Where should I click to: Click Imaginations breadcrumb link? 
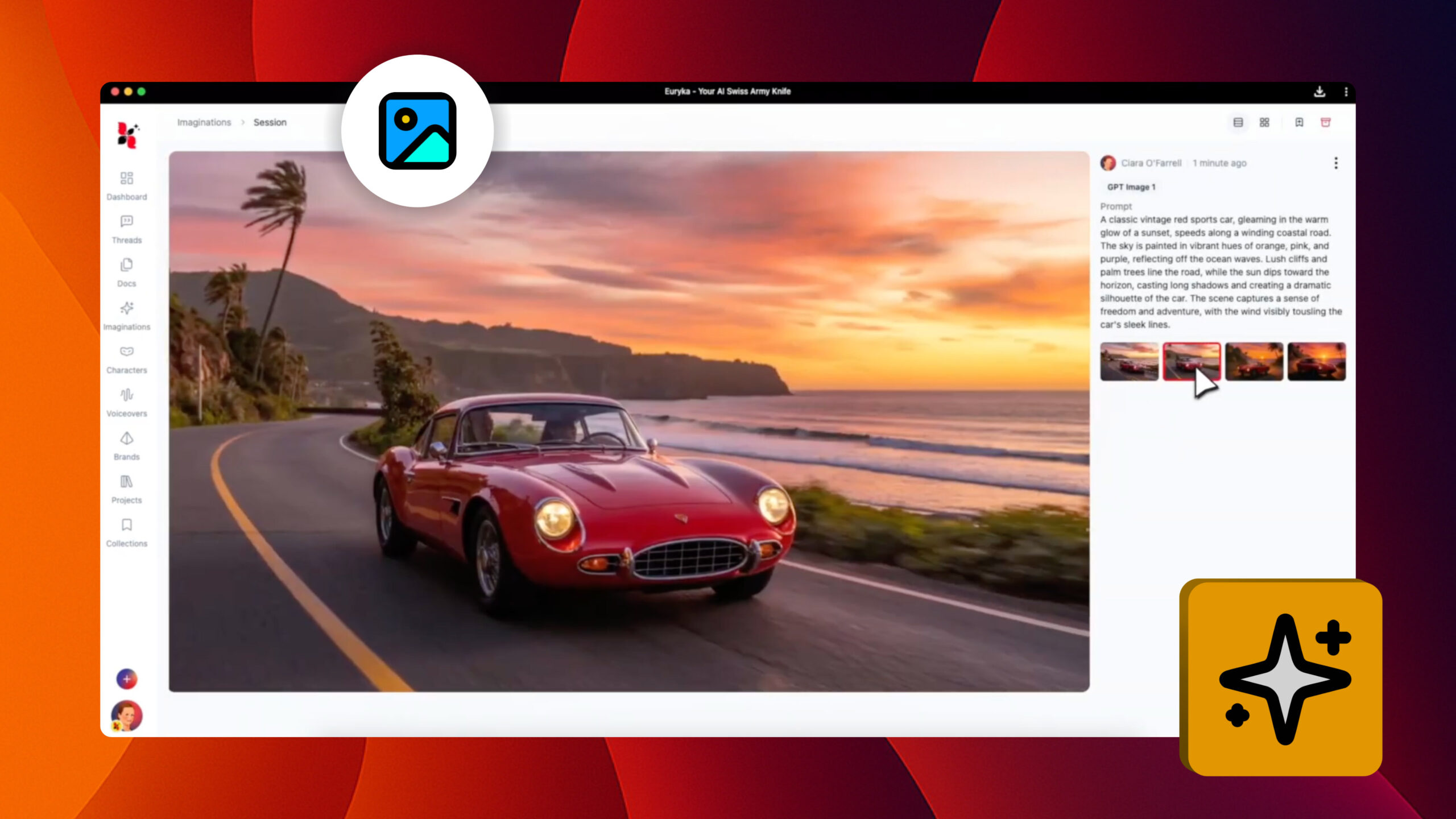(204, 122)
